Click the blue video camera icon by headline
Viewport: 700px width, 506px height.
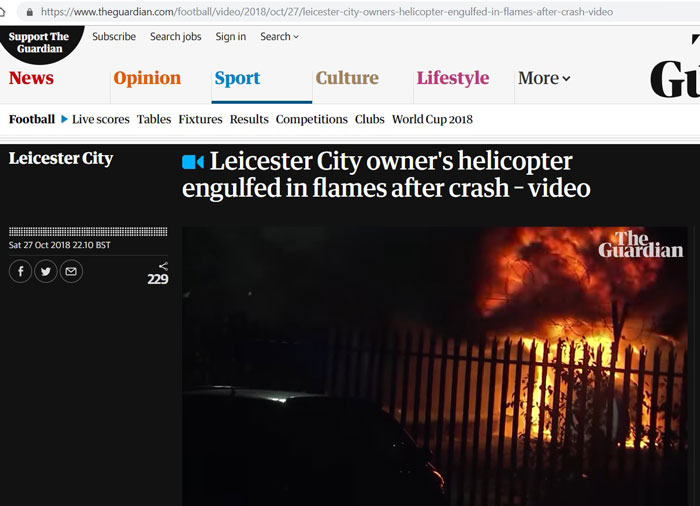[x=193, y=162]
